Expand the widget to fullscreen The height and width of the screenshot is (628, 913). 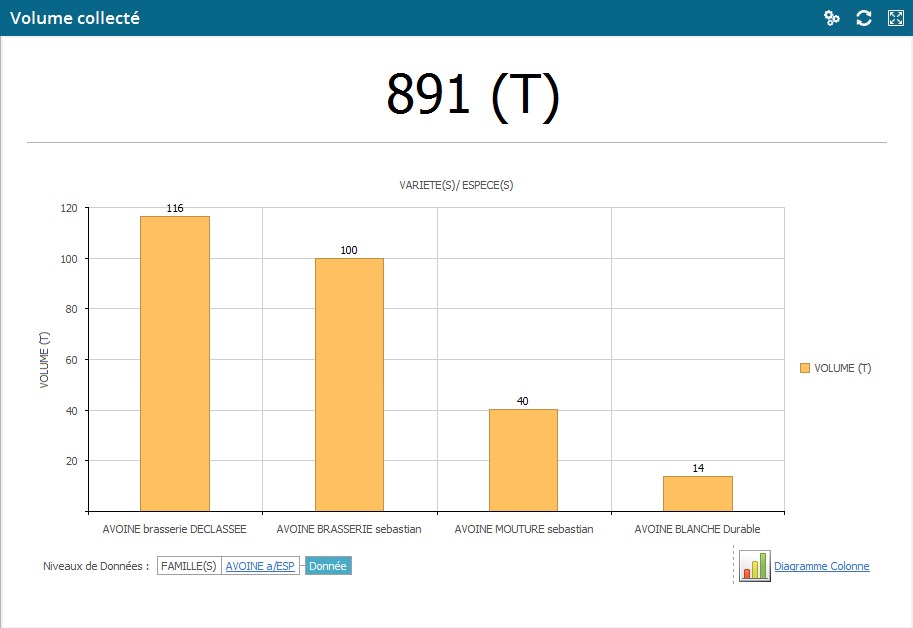(896, 18)
